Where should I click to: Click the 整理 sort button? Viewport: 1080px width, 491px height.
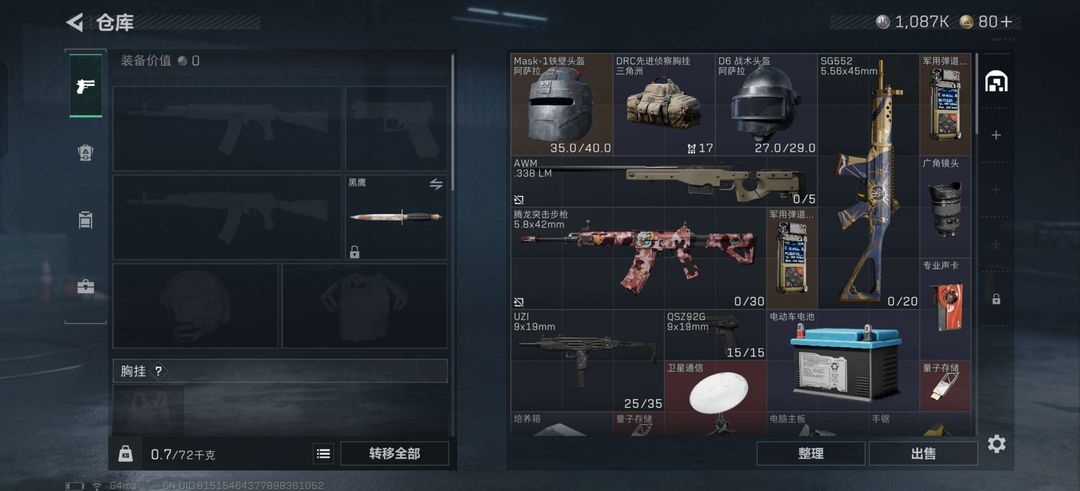coord(811,454)
